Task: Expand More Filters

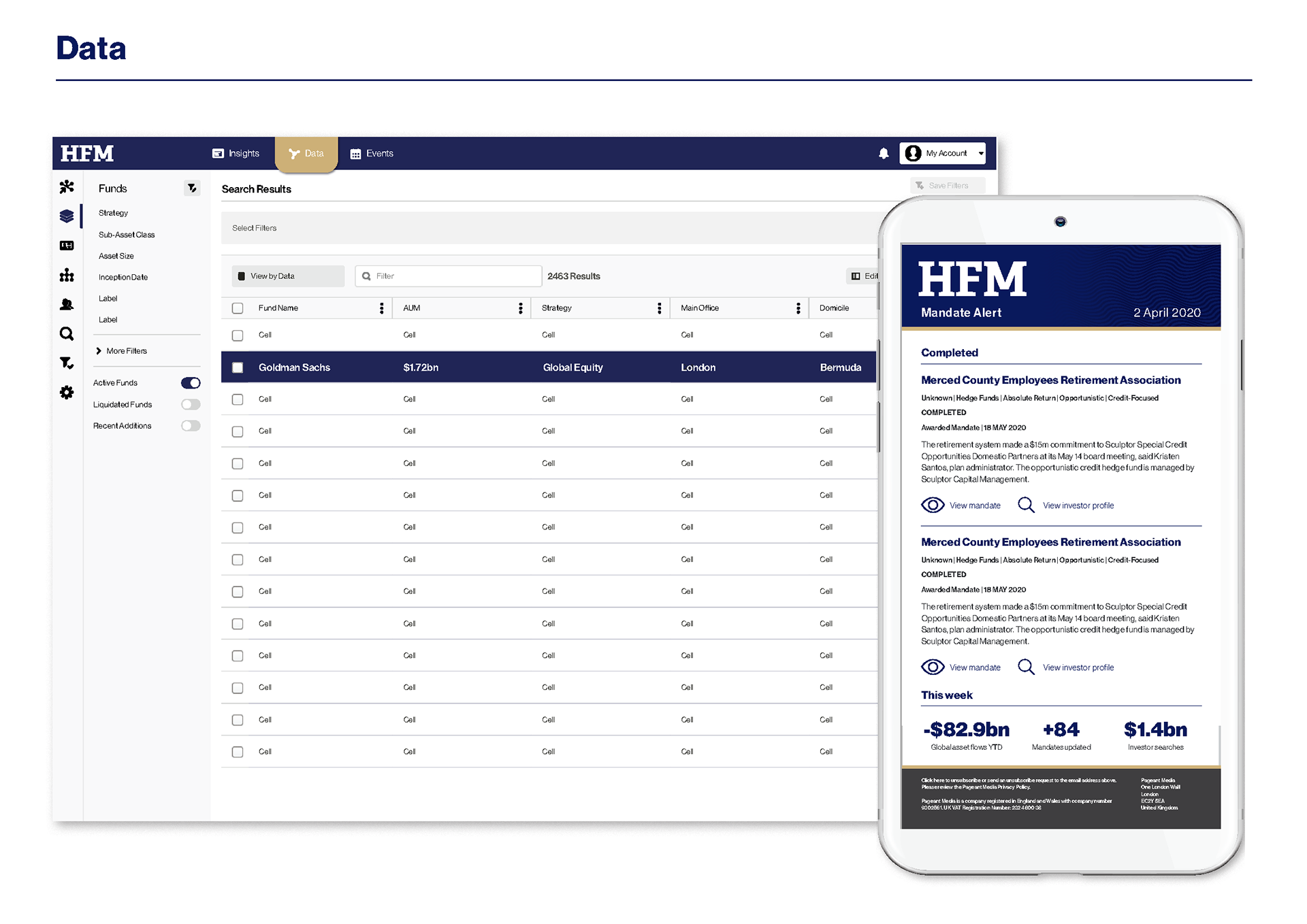Action: tap(122, 351)
